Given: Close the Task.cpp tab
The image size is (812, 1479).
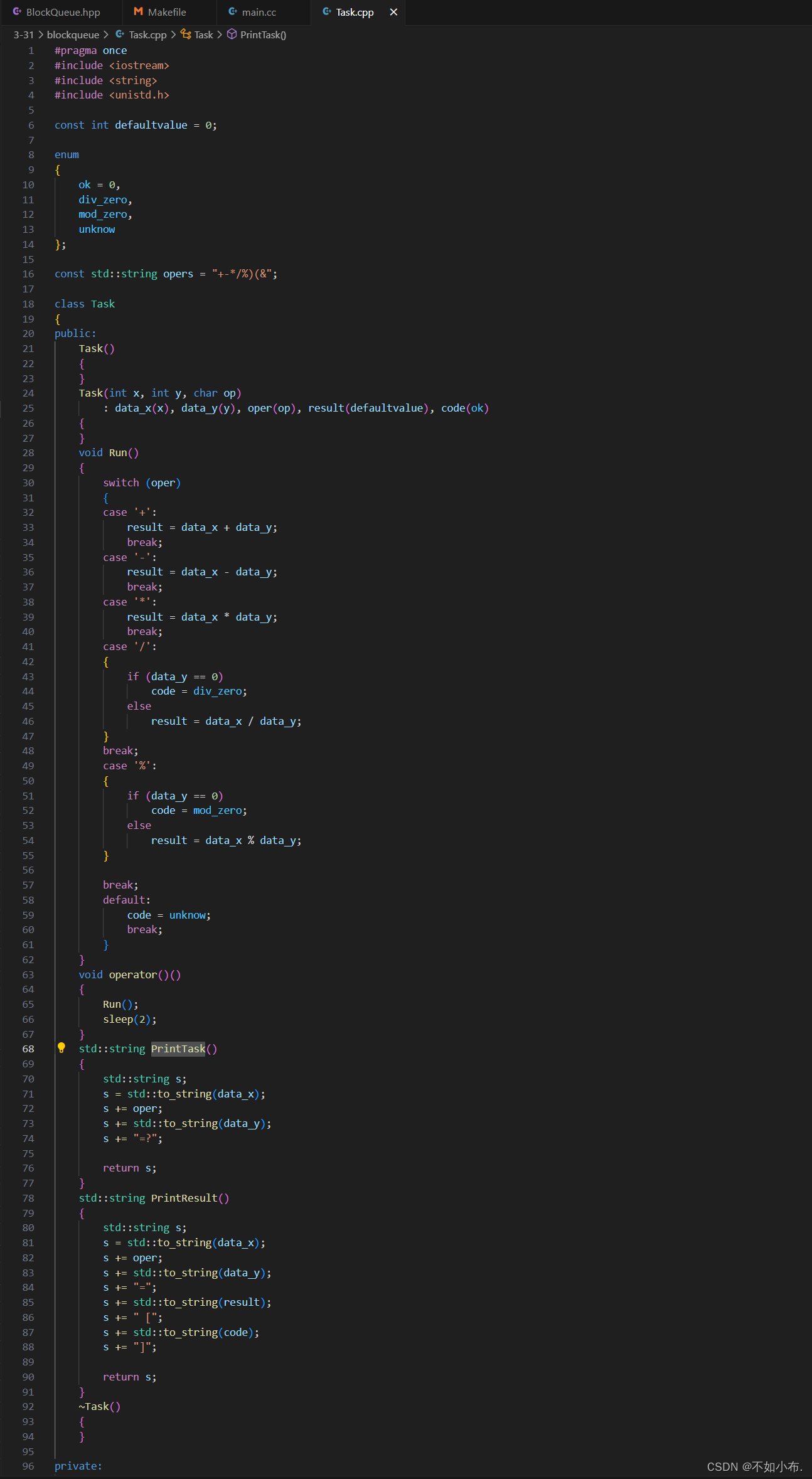Looking at the screenshot, I should pos(393,12).
